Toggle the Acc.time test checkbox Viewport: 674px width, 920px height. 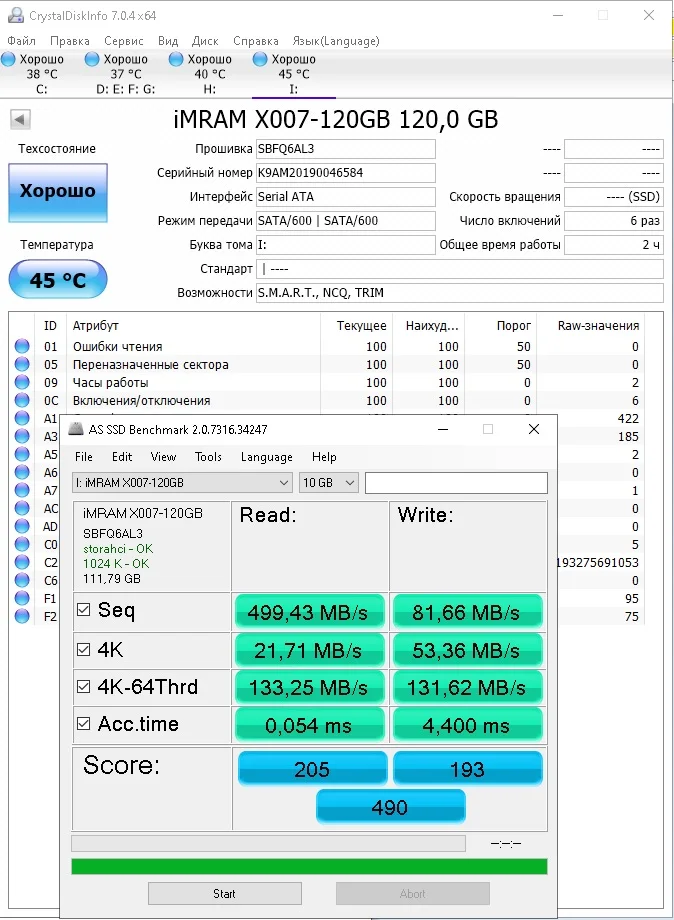click(84, 723)
